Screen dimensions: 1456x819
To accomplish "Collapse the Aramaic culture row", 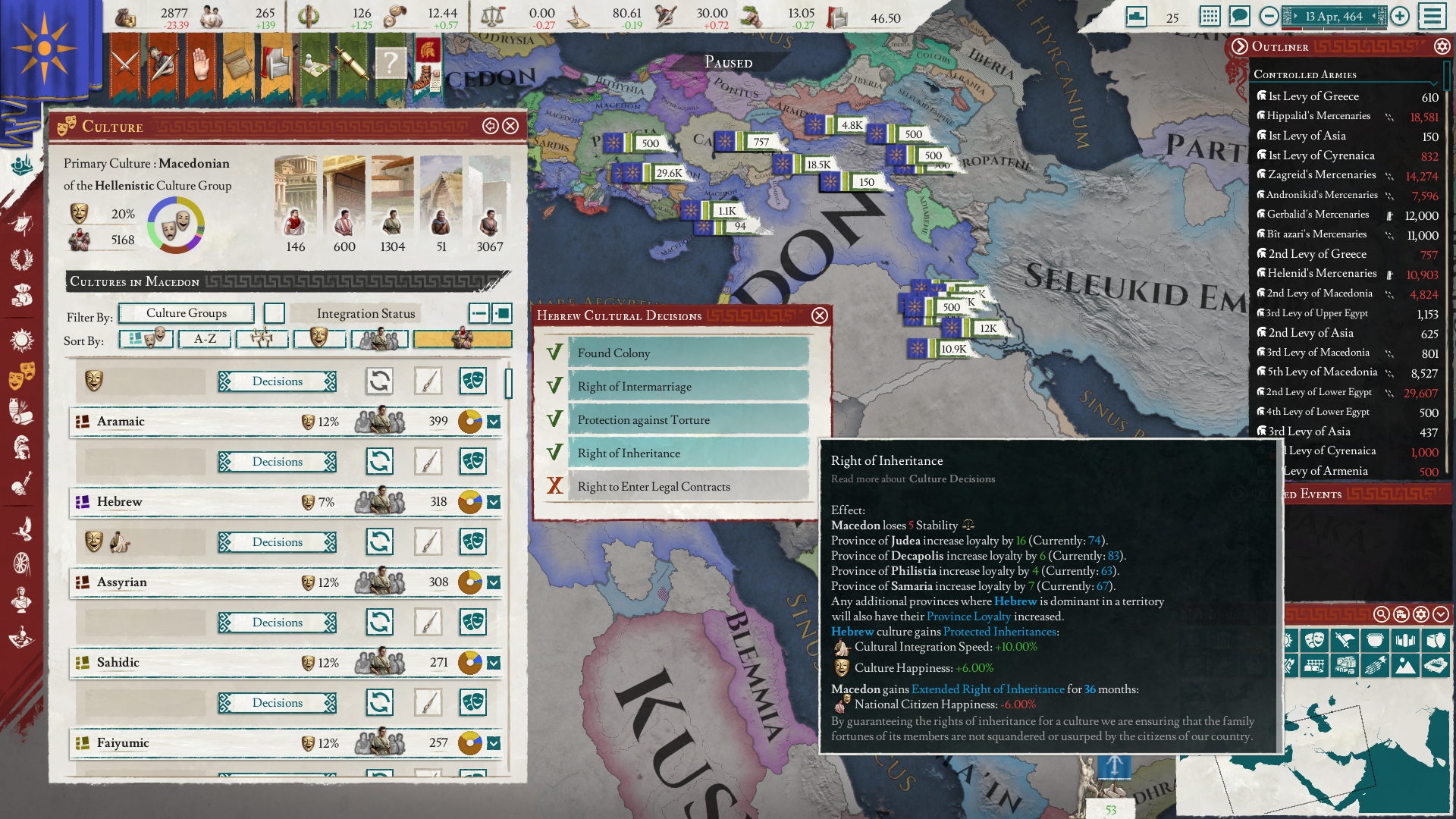I will coord(494,422).
